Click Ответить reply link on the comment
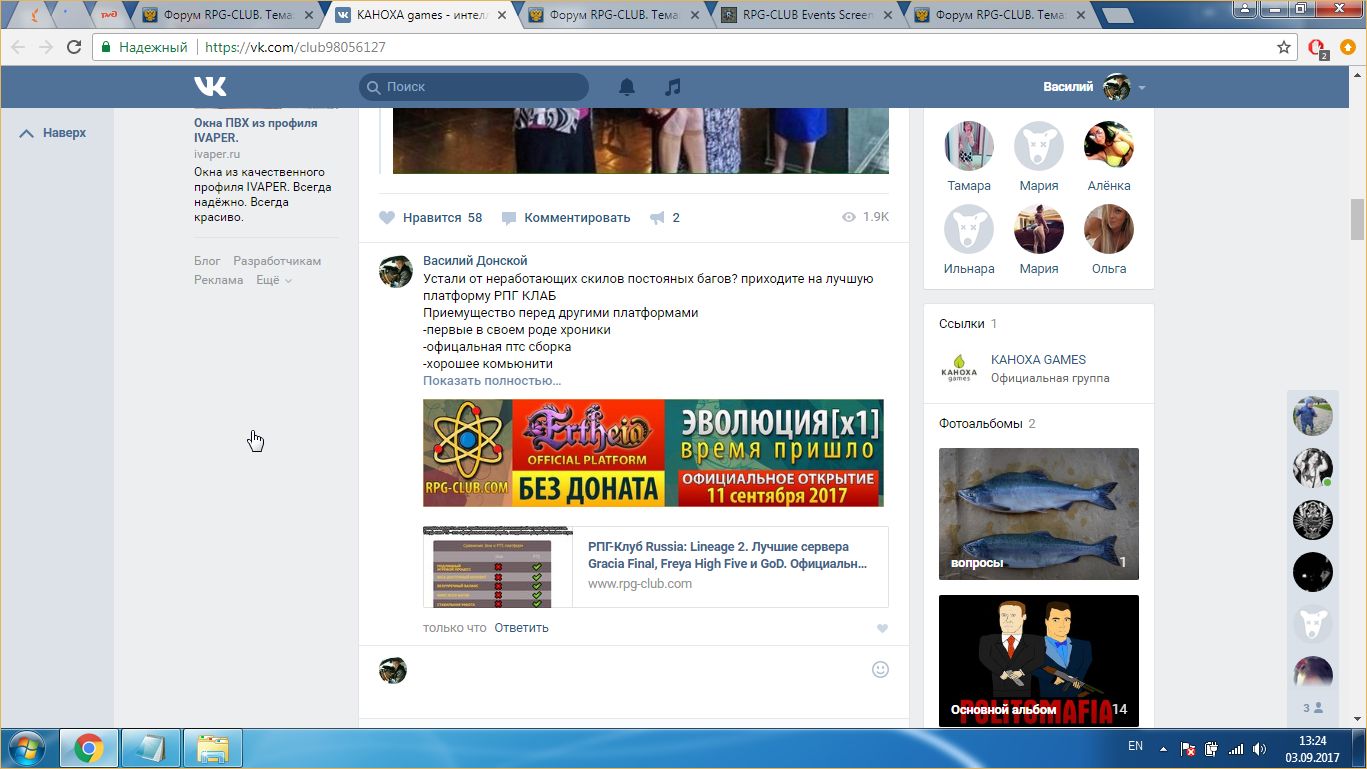The width and height of the screenshot is (1367, 769). pyautogui.click(x=521, y=628)
